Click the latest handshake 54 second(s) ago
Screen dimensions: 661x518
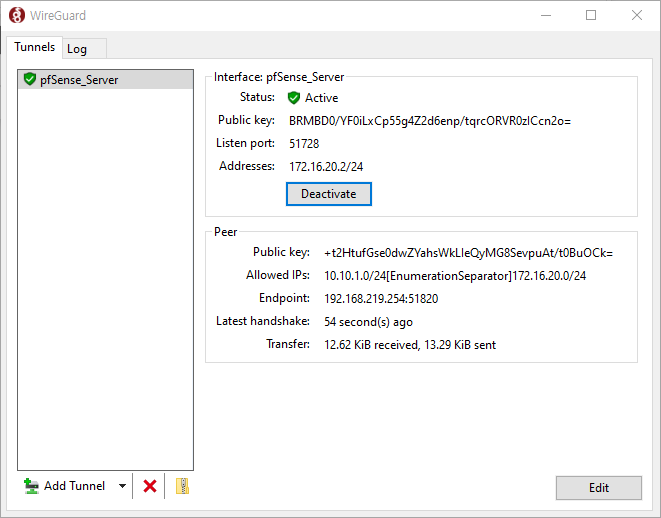pyautogui.click(x=368, y=322)
